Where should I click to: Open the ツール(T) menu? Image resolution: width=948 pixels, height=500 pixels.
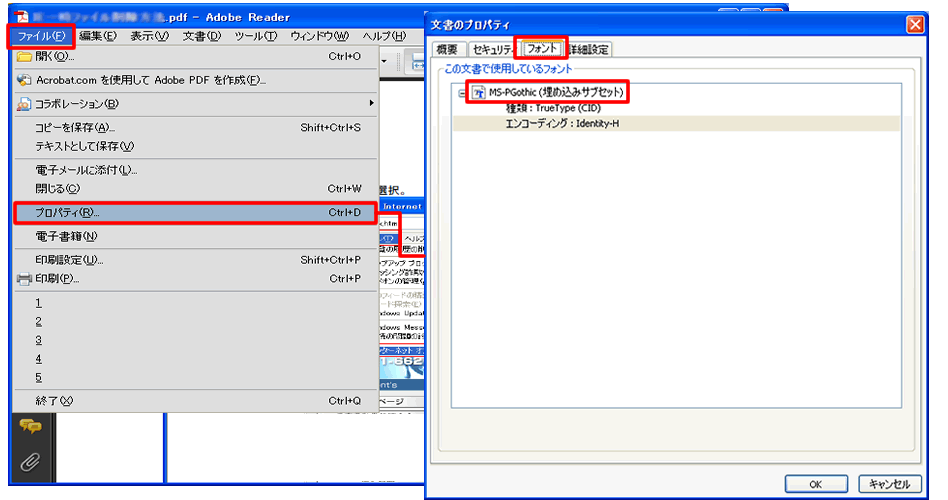[x=256, y=36]
